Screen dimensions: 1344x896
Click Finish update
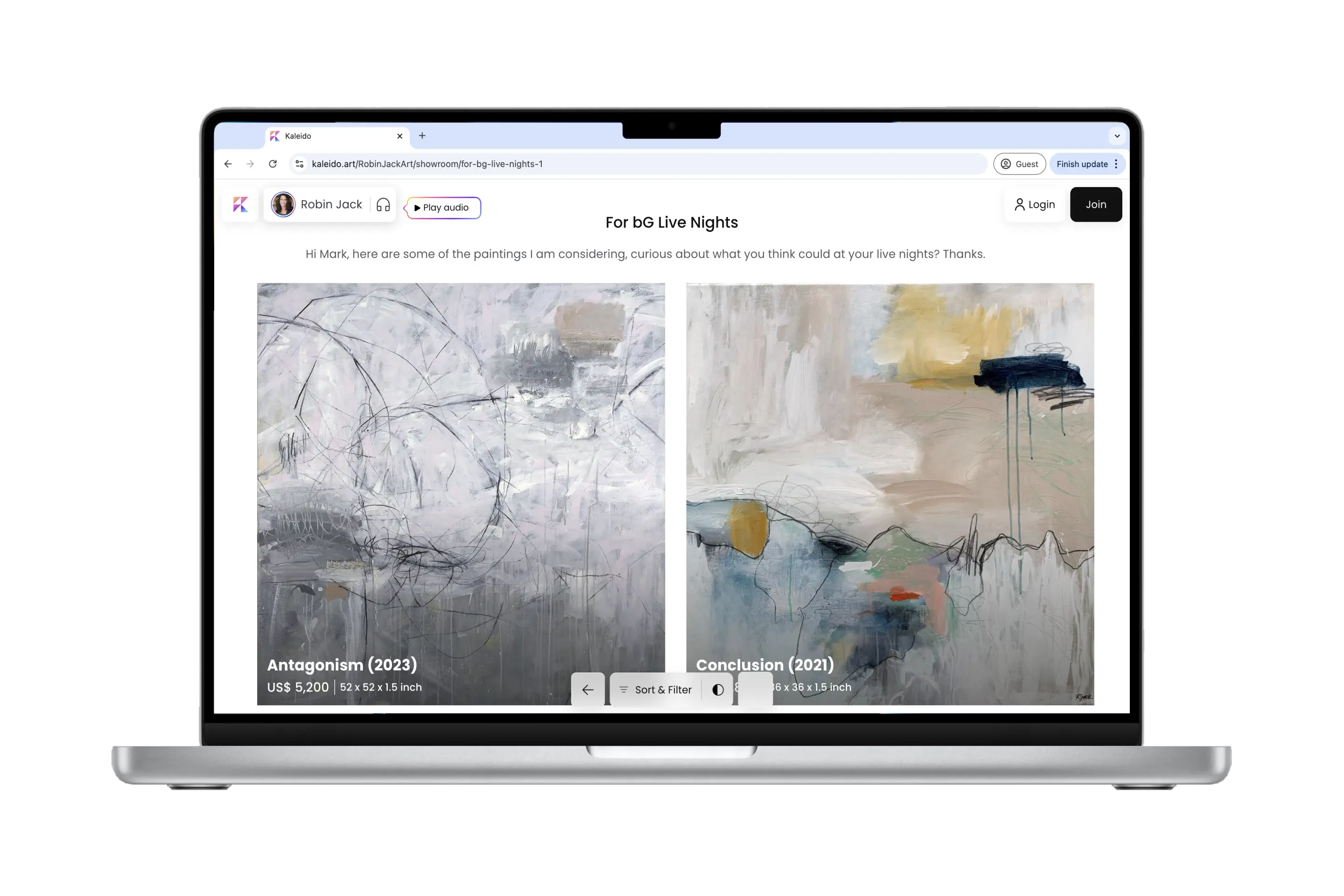1082,164
